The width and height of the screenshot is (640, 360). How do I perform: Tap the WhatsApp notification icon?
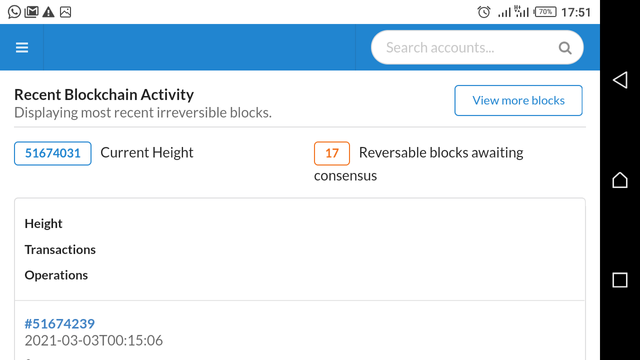click(14, 12)
